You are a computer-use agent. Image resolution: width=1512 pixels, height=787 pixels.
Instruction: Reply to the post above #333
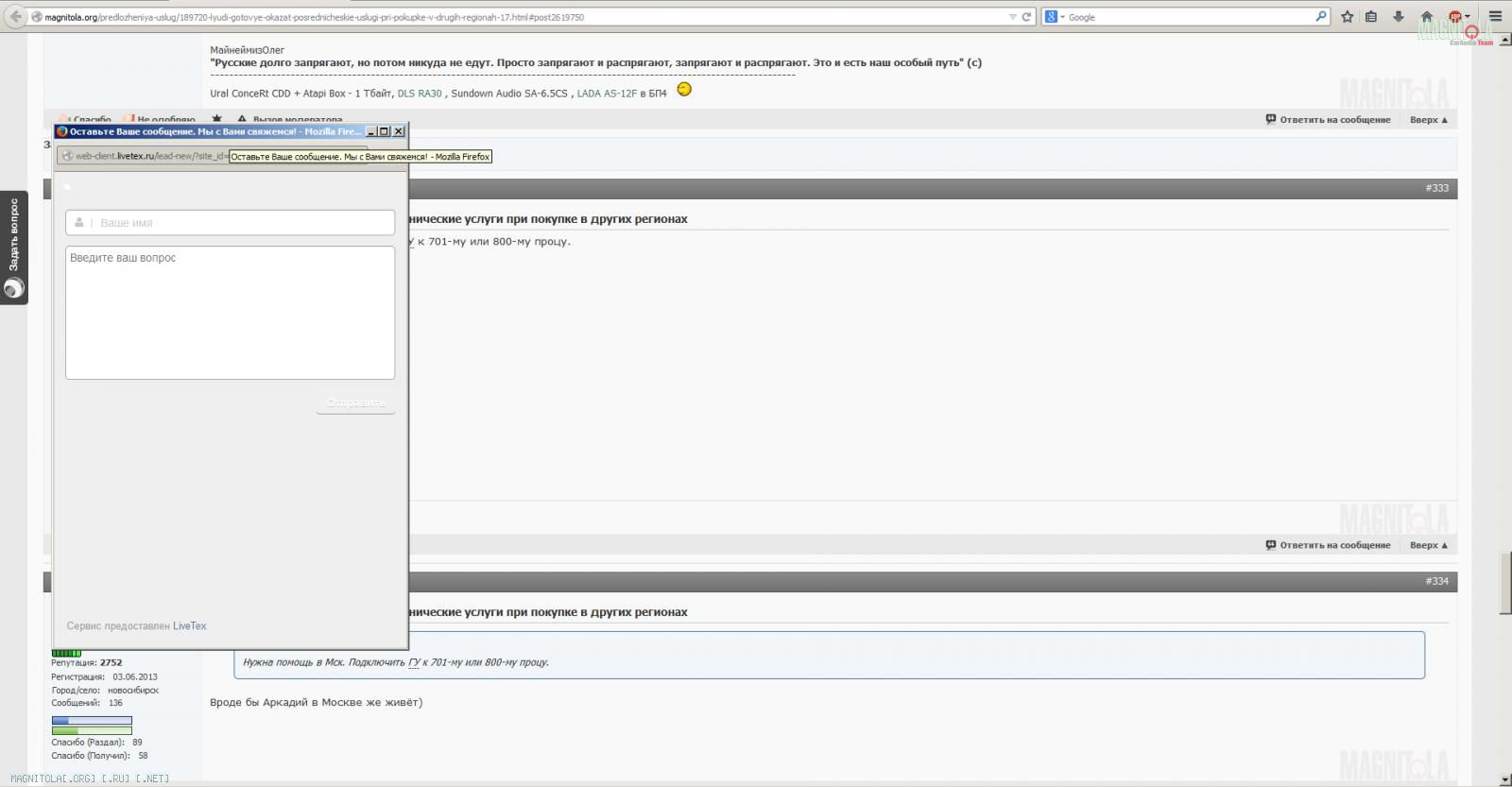tap(1328, 120)
